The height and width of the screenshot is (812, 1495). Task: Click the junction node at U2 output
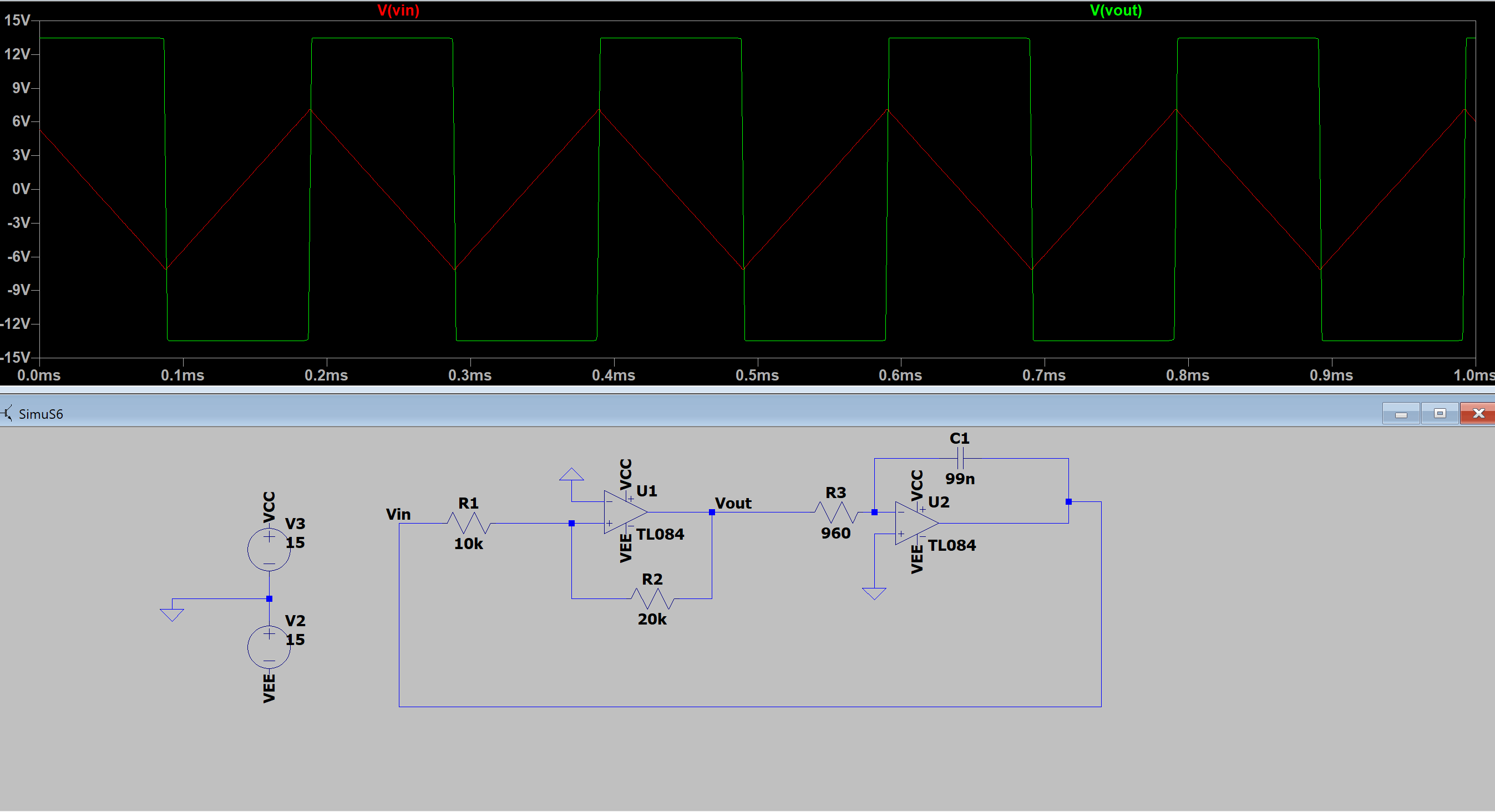(1068, 501)
